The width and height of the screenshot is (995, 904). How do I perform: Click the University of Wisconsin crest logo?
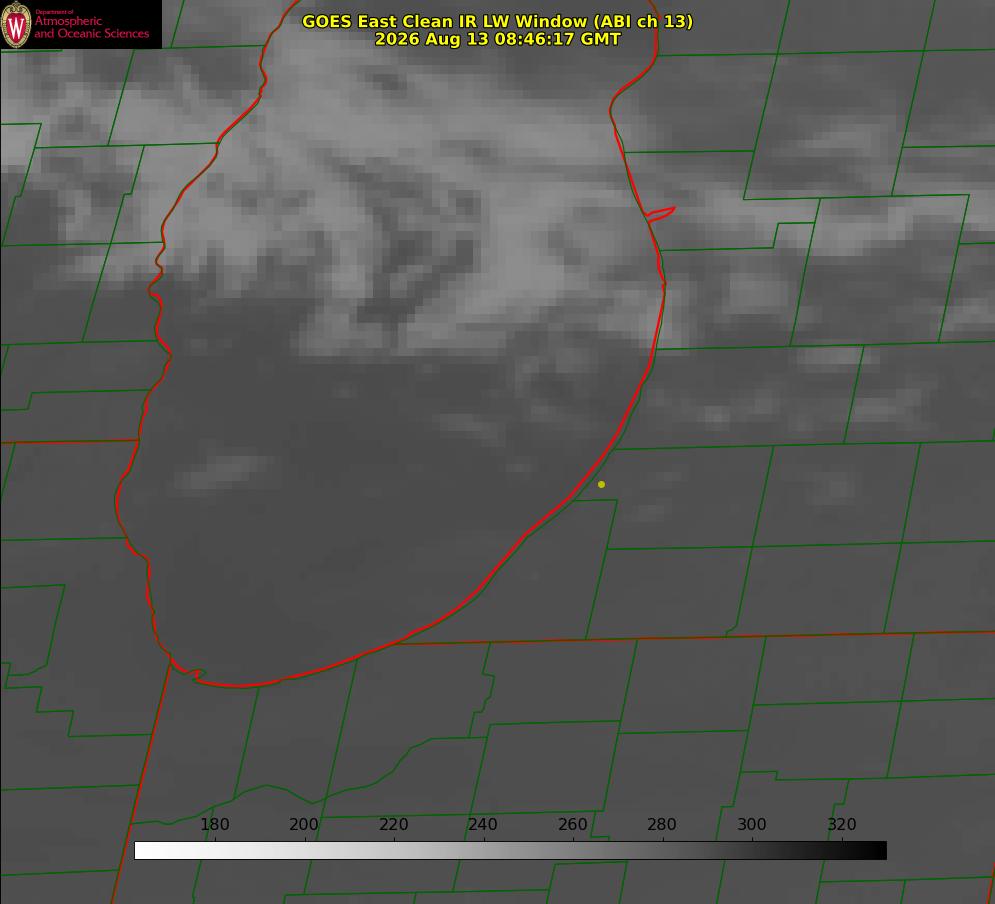(16, 25)
